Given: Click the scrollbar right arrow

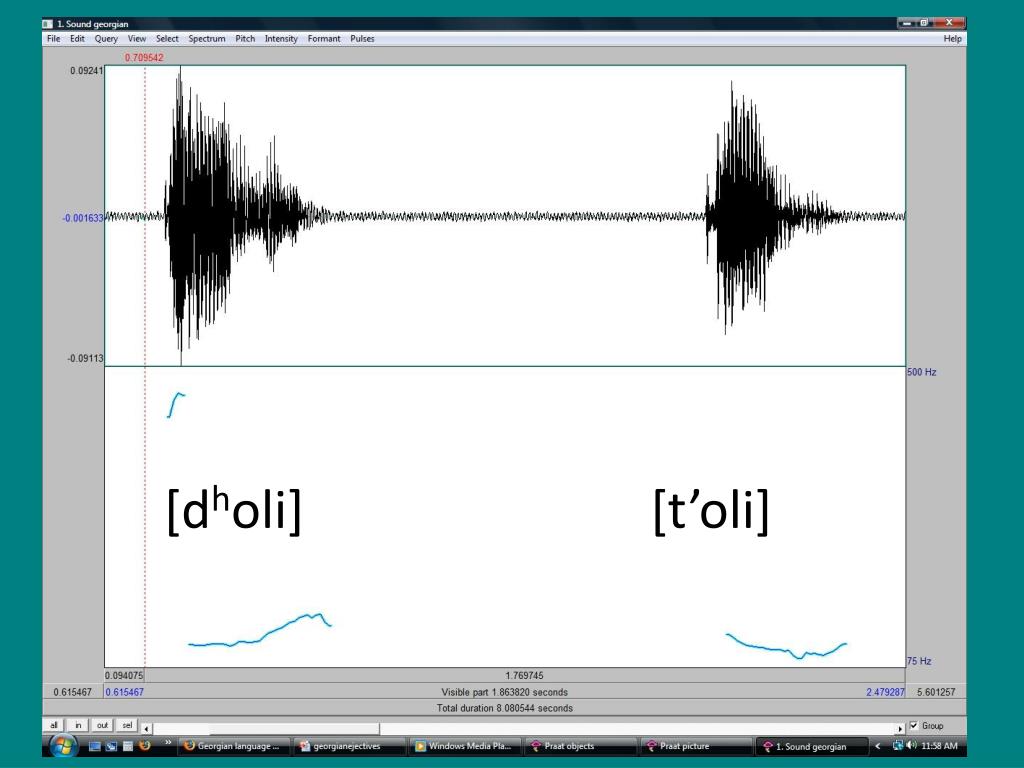Looking at the screenshot, I should 900,728.
